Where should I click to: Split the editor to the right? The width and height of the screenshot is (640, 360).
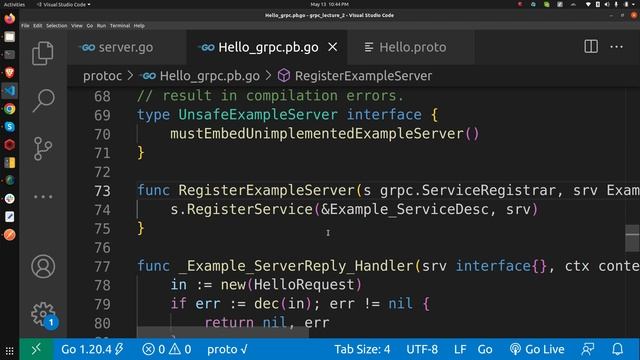tap(591, 47)
